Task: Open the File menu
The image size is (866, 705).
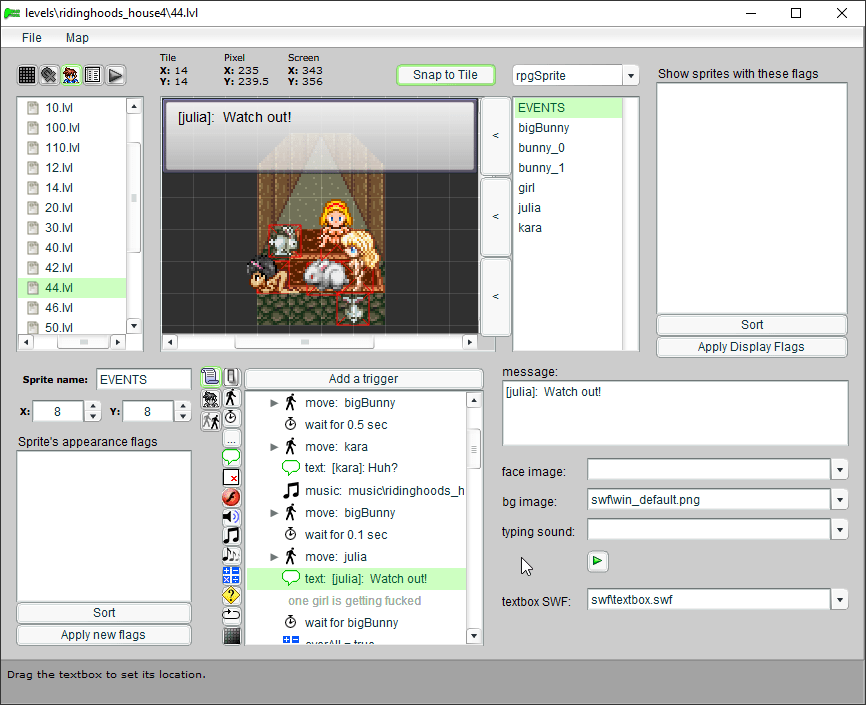Action: pos(32,37)
